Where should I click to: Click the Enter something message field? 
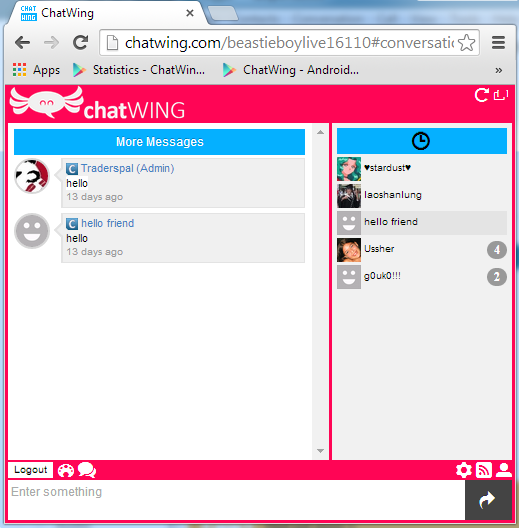pyautogui.click(x=236, y=500)
